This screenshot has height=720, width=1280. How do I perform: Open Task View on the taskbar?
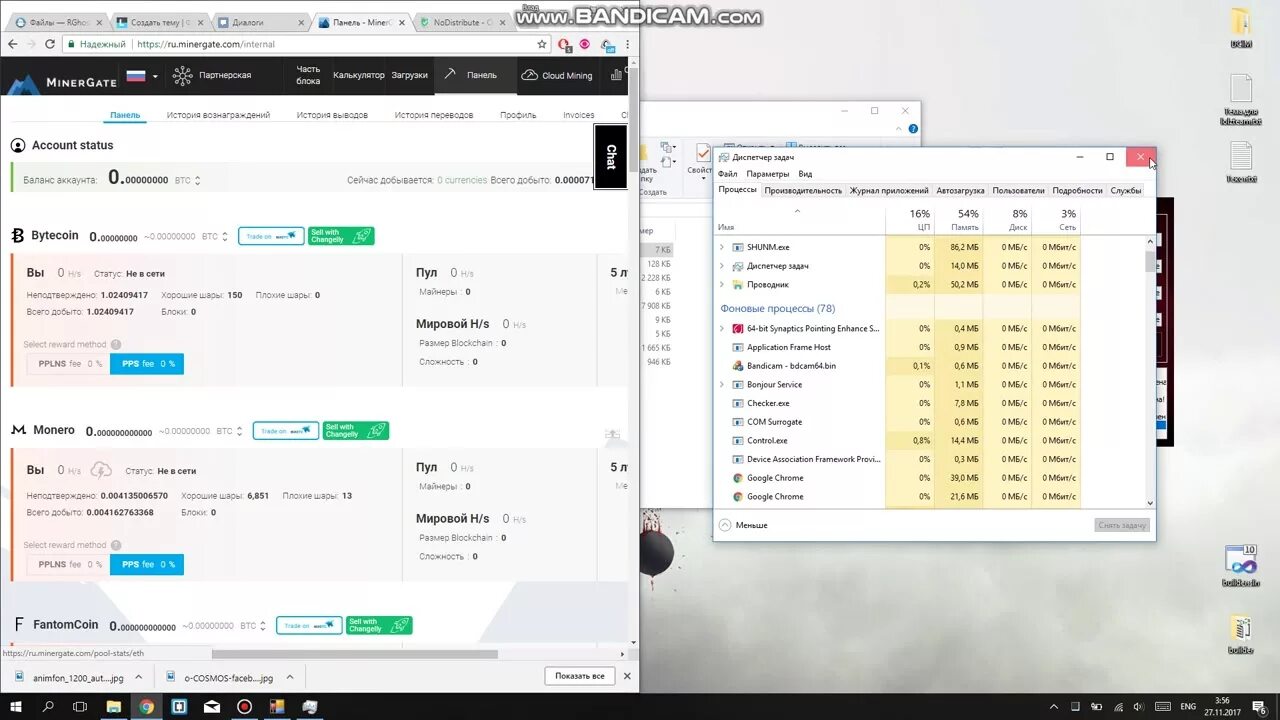(81, 706)
